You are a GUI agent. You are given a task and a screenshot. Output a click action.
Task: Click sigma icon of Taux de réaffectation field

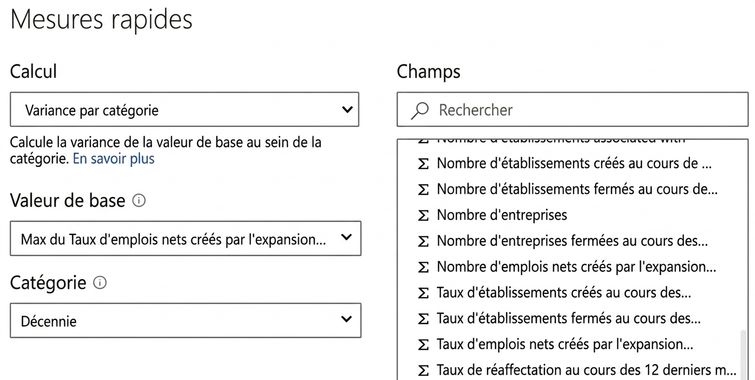423,371
